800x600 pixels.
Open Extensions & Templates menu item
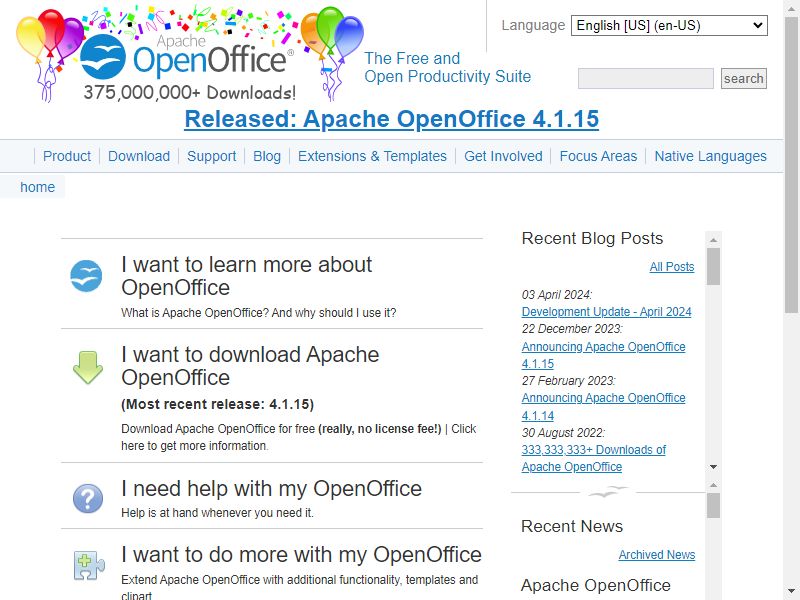tap(372, 156)
